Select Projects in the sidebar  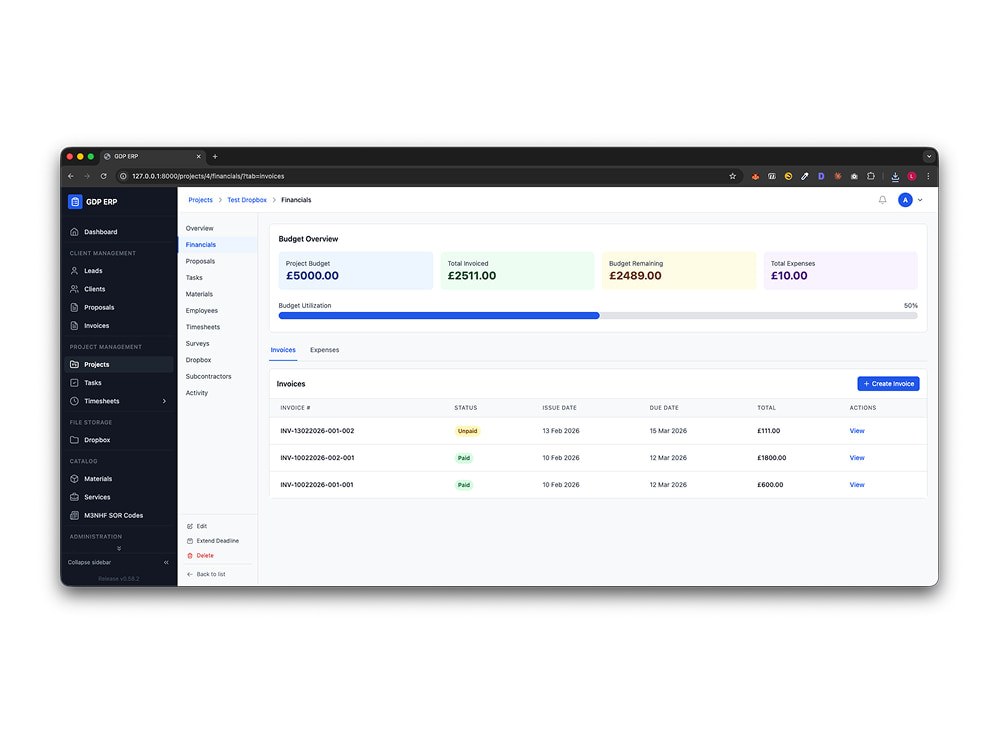119,365
